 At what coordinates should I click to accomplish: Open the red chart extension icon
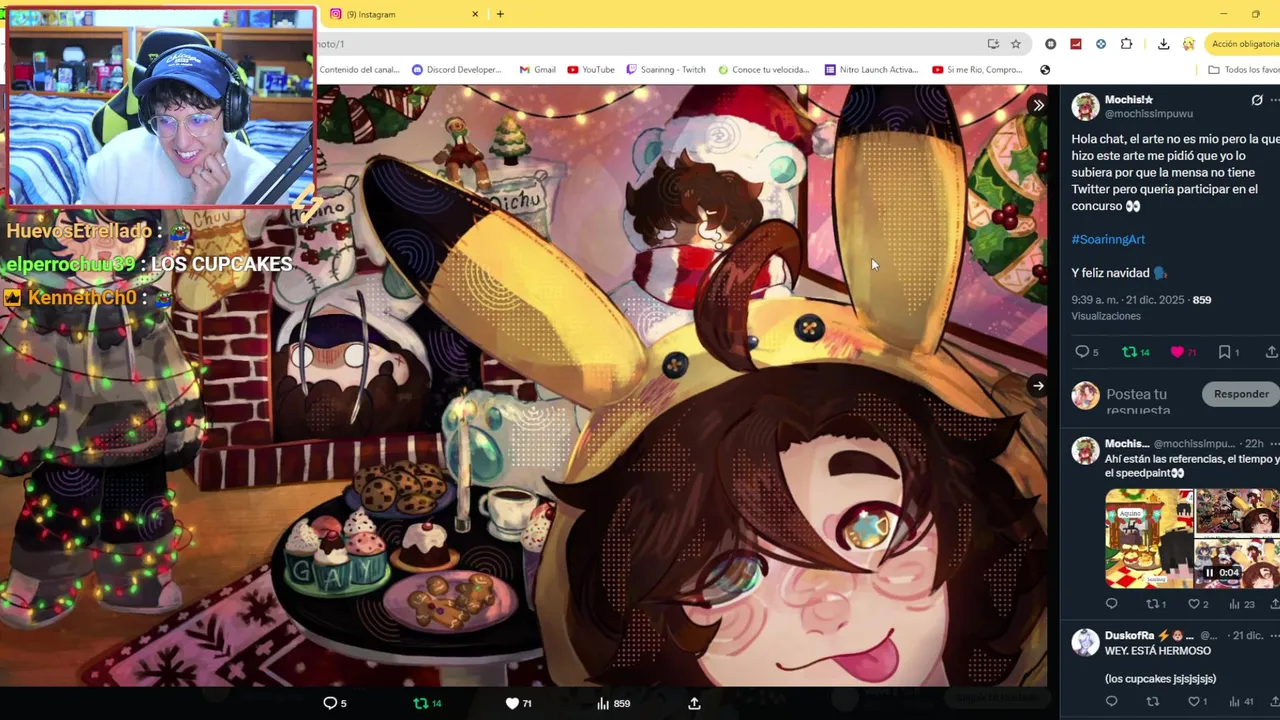[1076, 44]
